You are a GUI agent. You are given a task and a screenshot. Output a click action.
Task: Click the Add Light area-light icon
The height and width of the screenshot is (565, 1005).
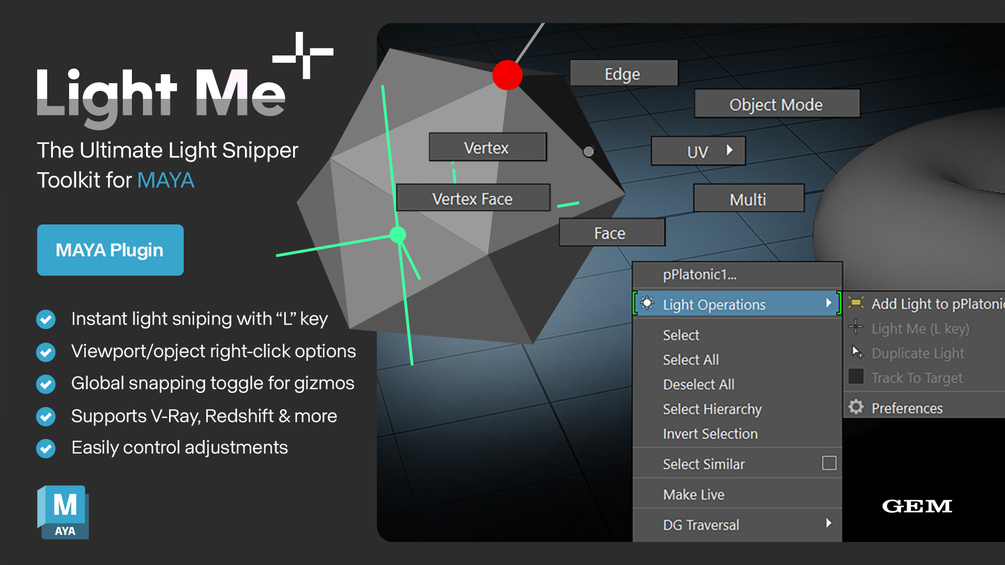point(856,302)
